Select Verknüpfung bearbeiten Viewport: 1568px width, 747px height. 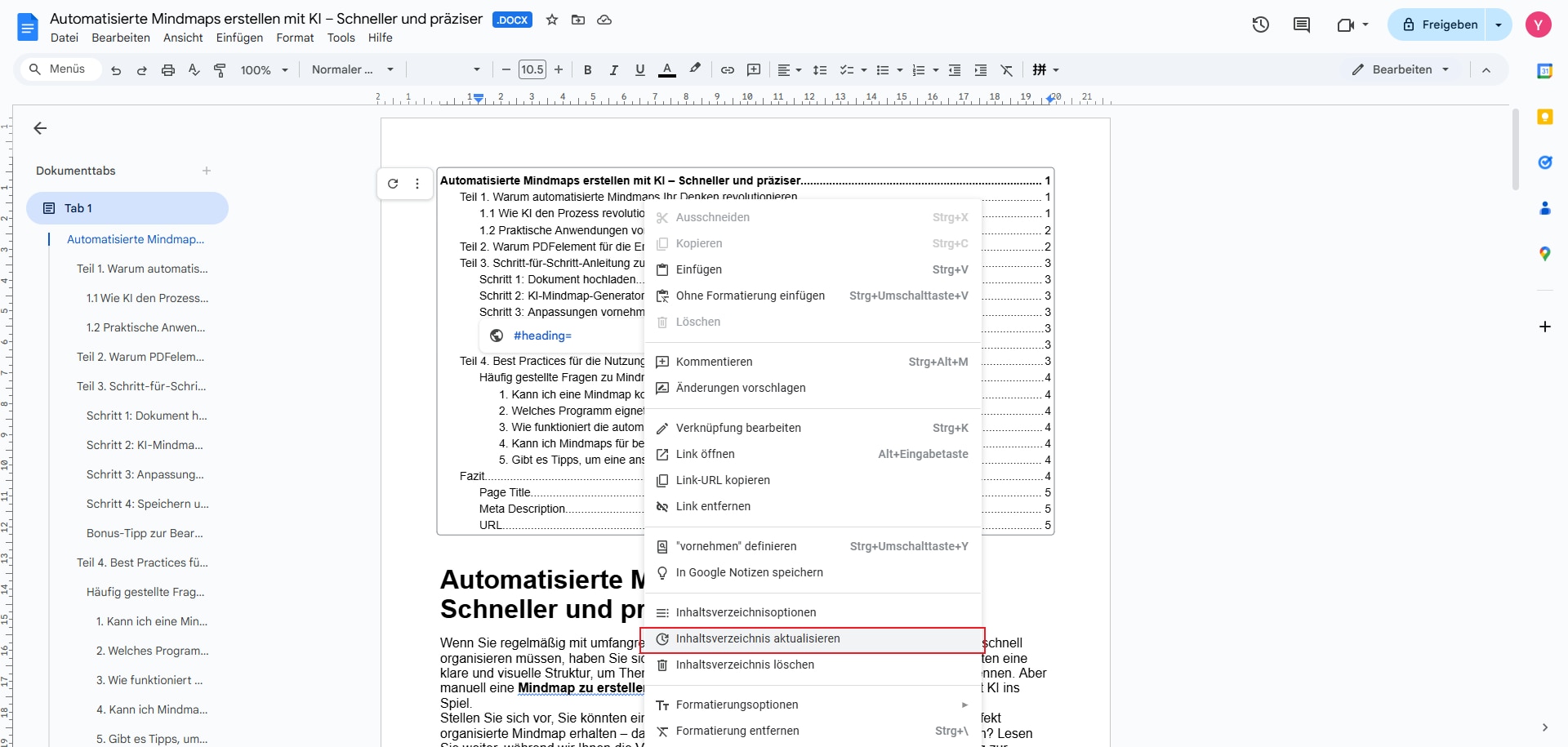tap(813, 428)
